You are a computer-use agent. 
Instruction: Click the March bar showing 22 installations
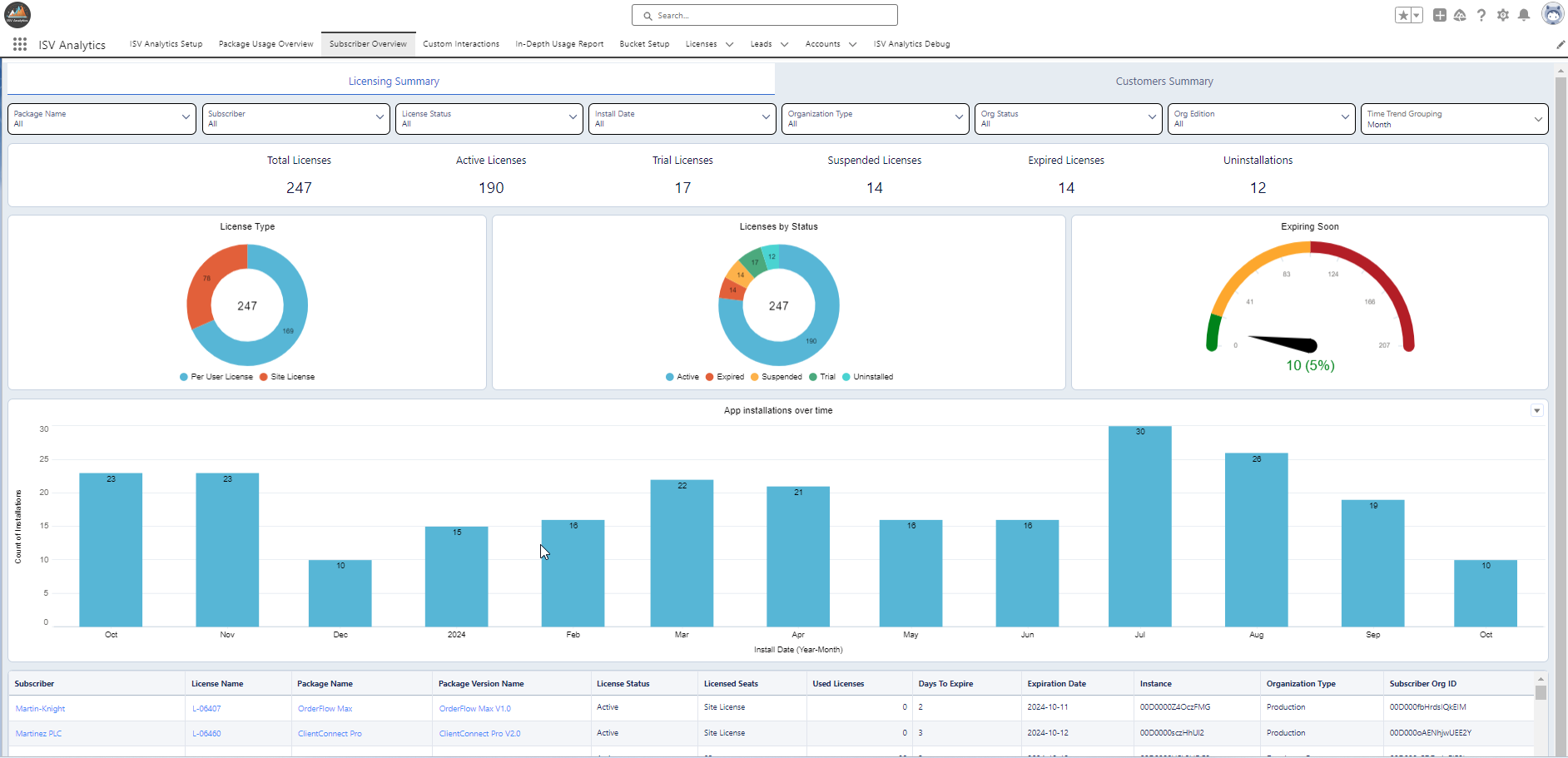(682, 552)
